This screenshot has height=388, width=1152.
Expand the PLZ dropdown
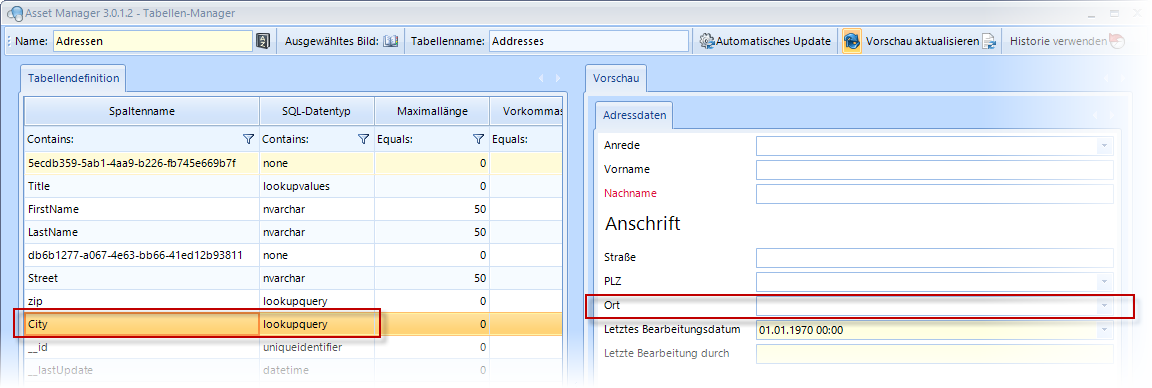[1104, 281]
